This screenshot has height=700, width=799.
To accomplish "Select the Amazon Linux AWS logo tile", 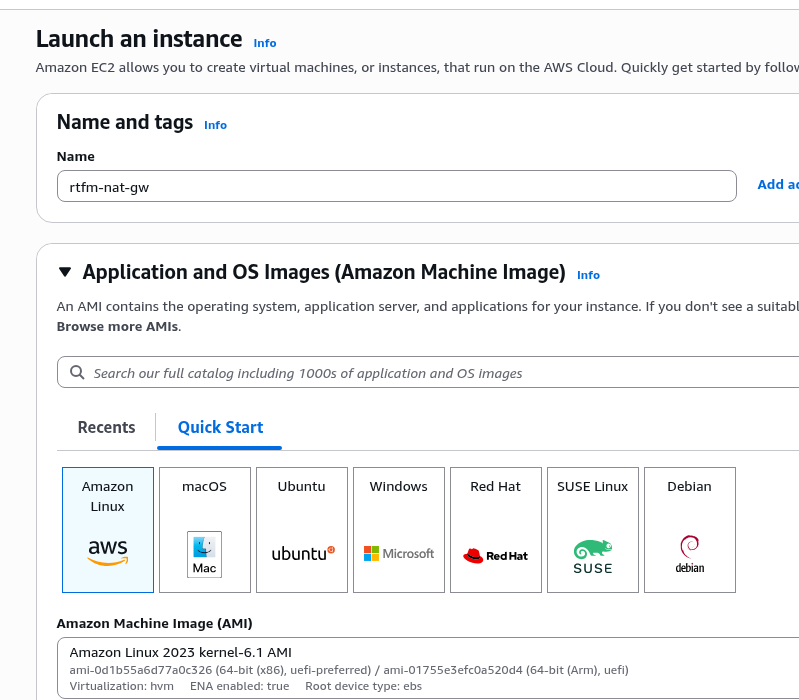I will (108, 530).
